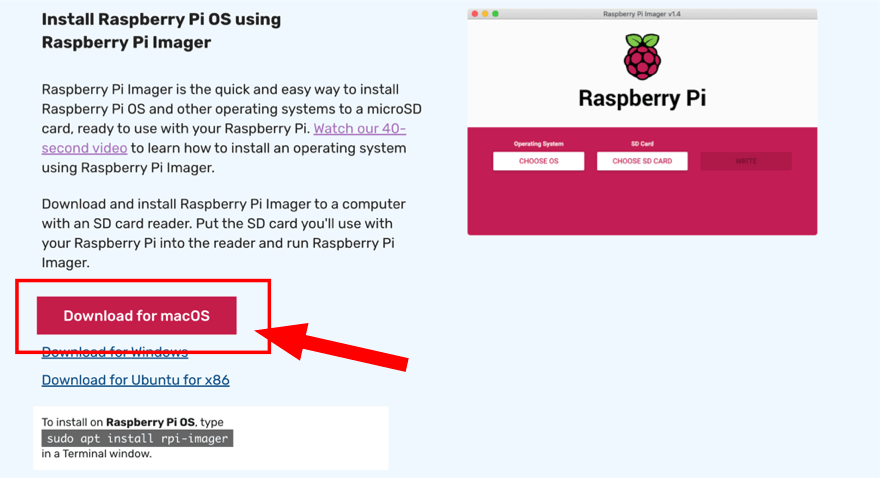Click the large 'Raspberry Pi' title in Imager
This screenshot has width=880, height=479.
pos(642,98)
